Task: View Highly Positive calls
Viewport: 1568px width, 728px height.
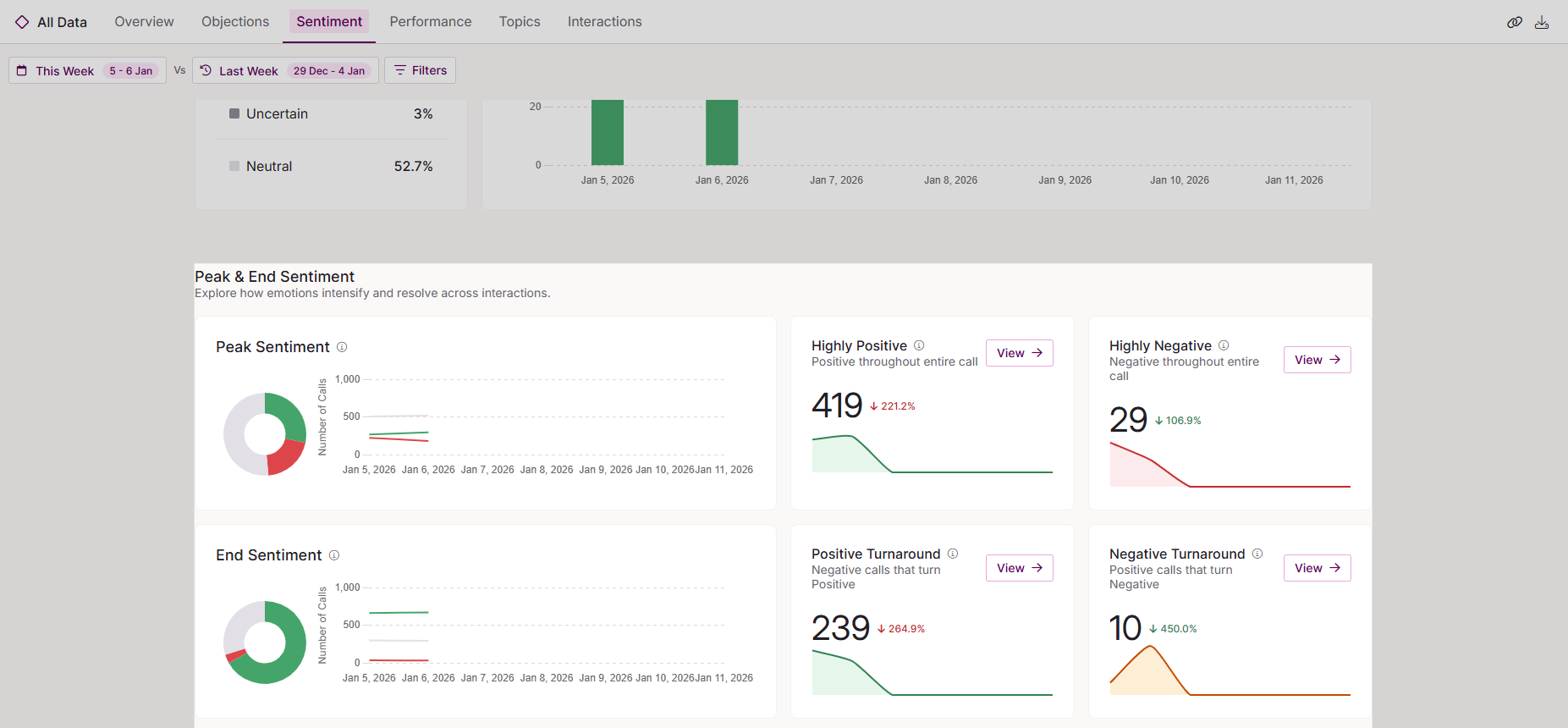Action: coord(1019,353)
